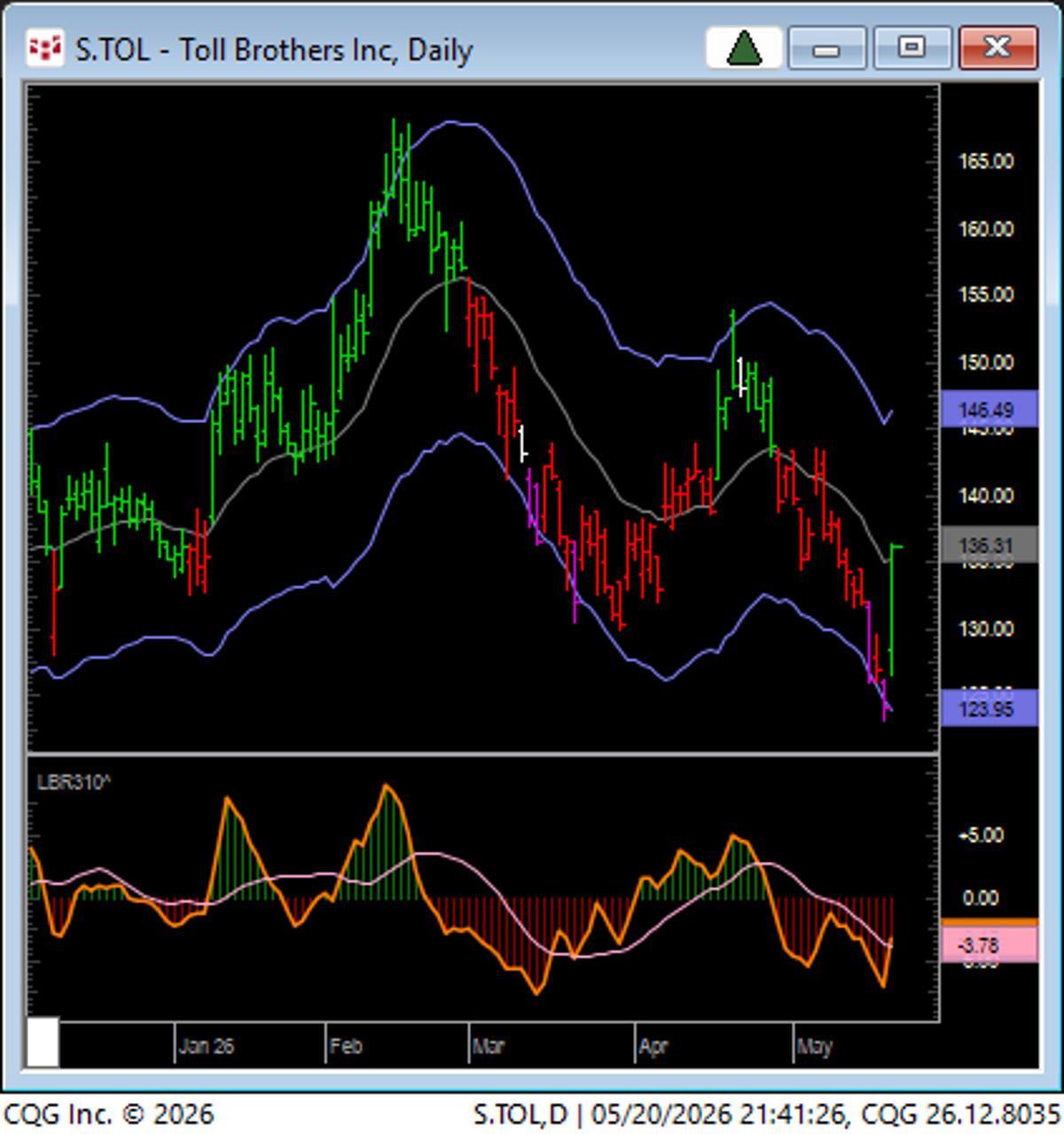Minimize the Toll Brothers chart window
Image resolution: width=1064 pixels, height=1134 pixels.
pos(826,48)
